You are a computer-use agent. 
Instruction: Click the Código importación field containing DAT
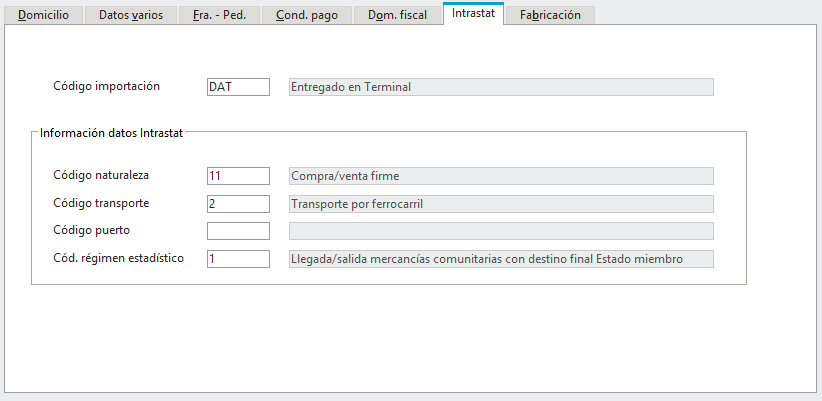click(x=238, y=87)
